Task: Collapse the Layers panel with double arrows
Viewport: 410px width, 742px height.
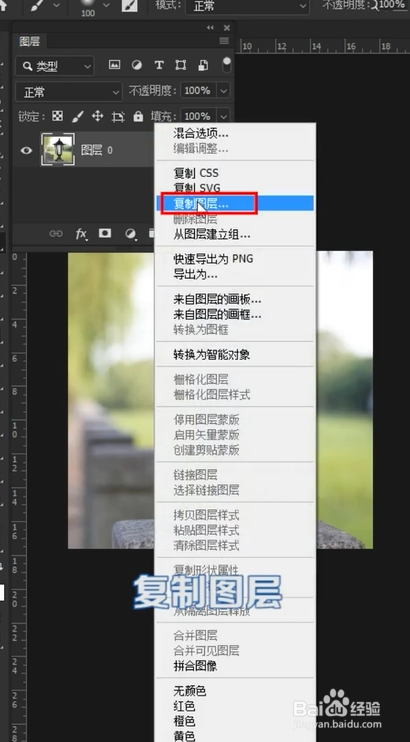Action: coord(210,27)
